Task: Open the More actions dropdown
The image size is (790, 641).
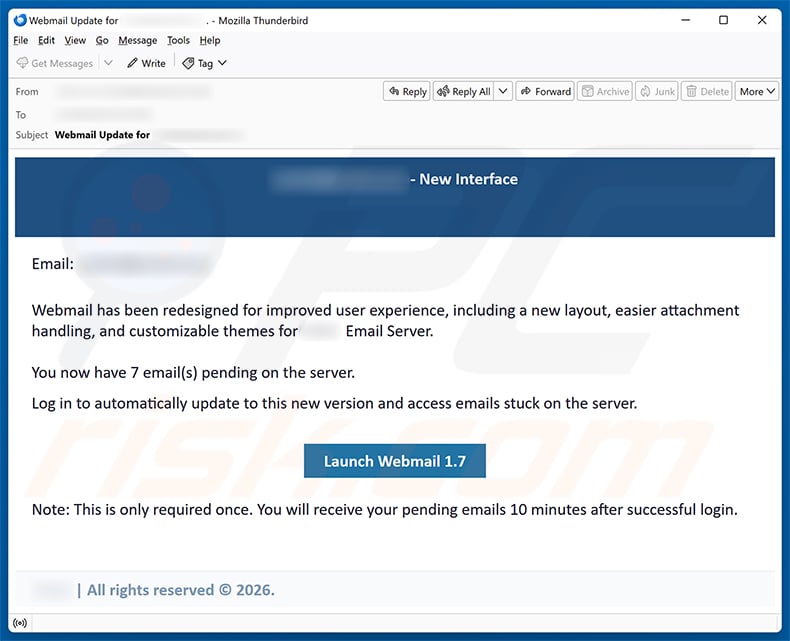Action: pyautogui.click(x=757, y=91)
